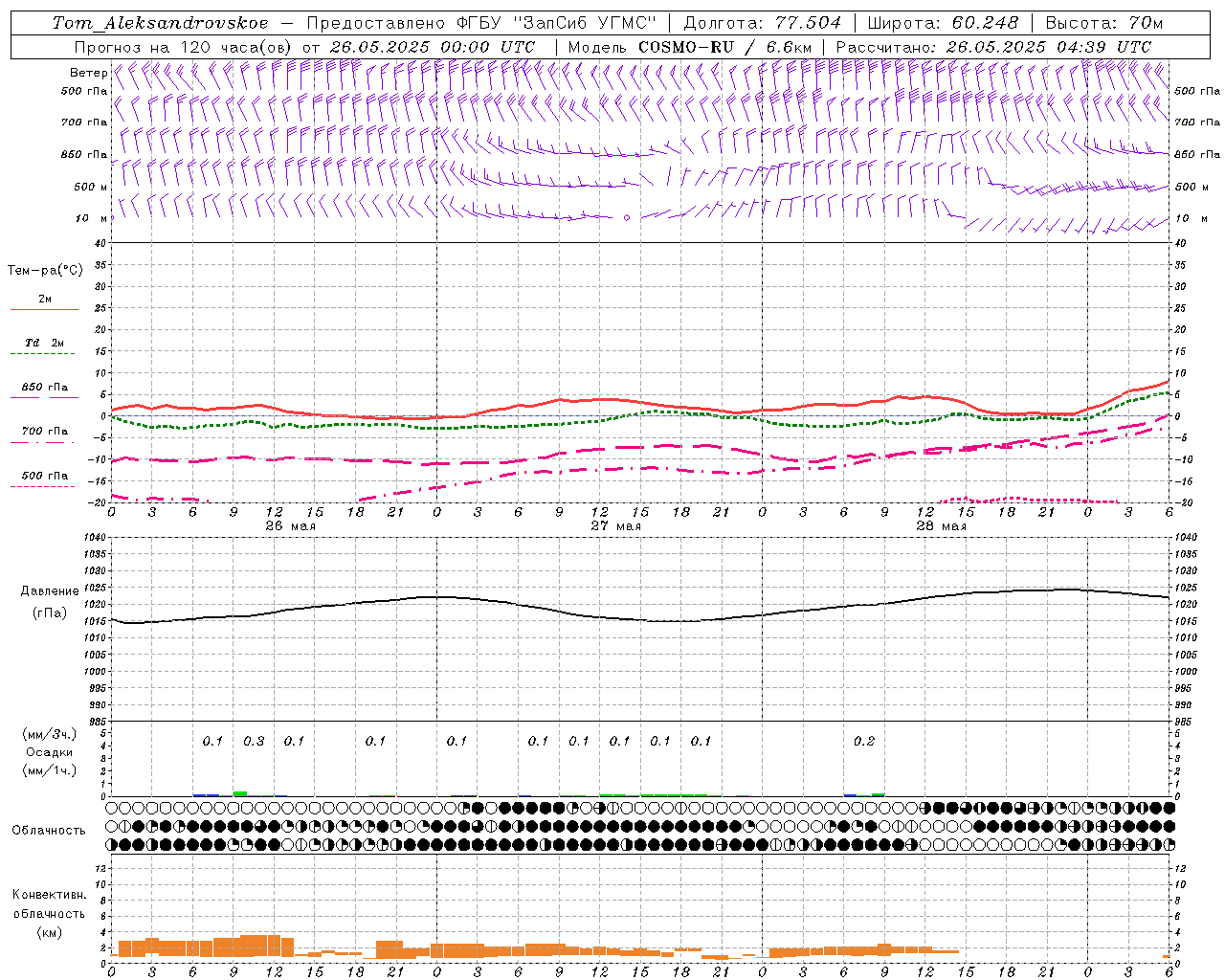Image resolution: width=1225 pixels, height=980 pixels.
Task: Click the 700 гПа temperature legend label
Action: pos(45,432)
